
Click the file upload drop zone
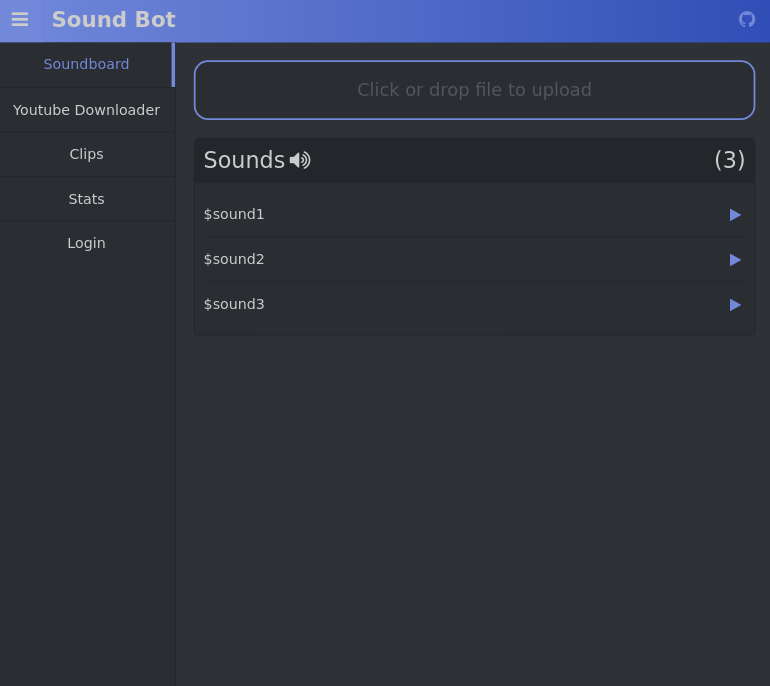coord(474,90)
